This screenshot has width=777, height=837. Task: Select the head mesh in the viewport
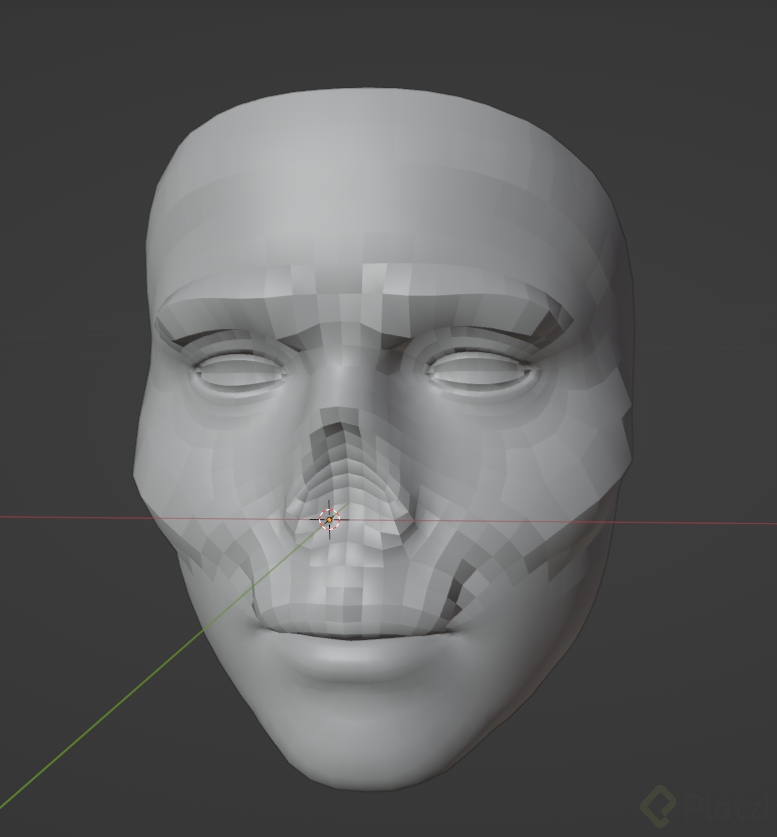coord(383,439)
